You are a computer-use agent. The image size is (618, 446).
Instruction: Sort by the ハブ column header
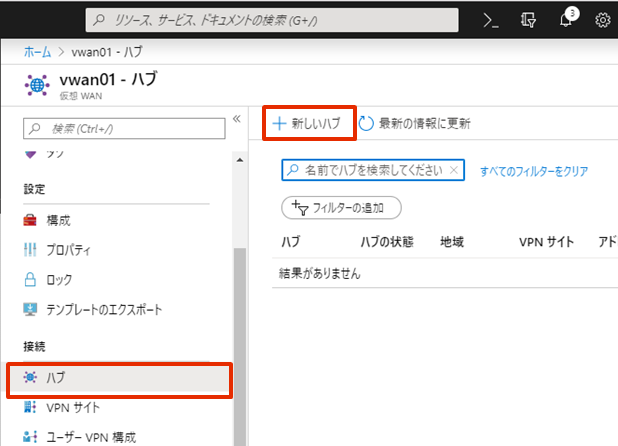291,242
